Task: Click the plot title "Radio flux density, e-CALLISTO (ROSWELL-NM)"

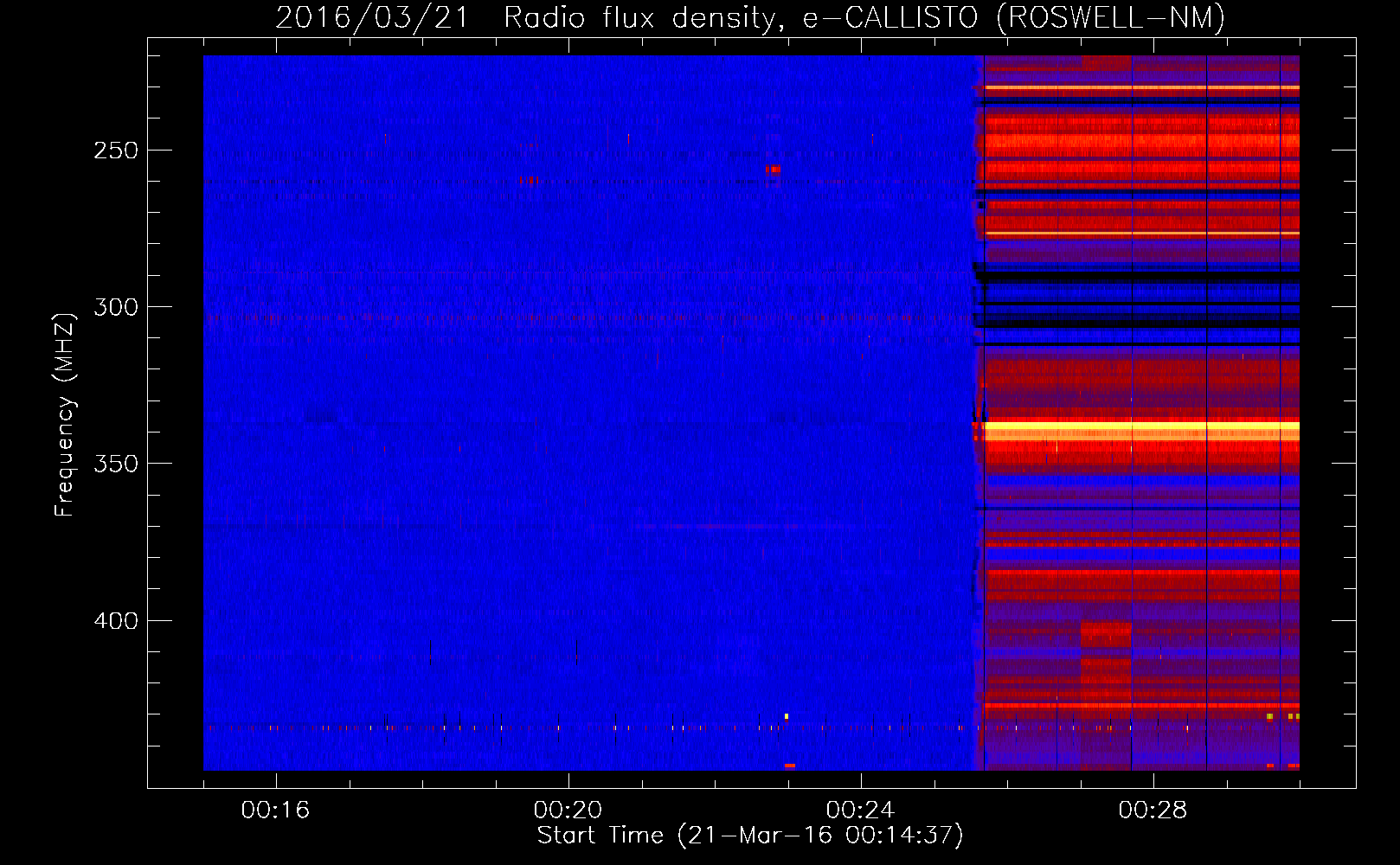Action: coord(864,17)
